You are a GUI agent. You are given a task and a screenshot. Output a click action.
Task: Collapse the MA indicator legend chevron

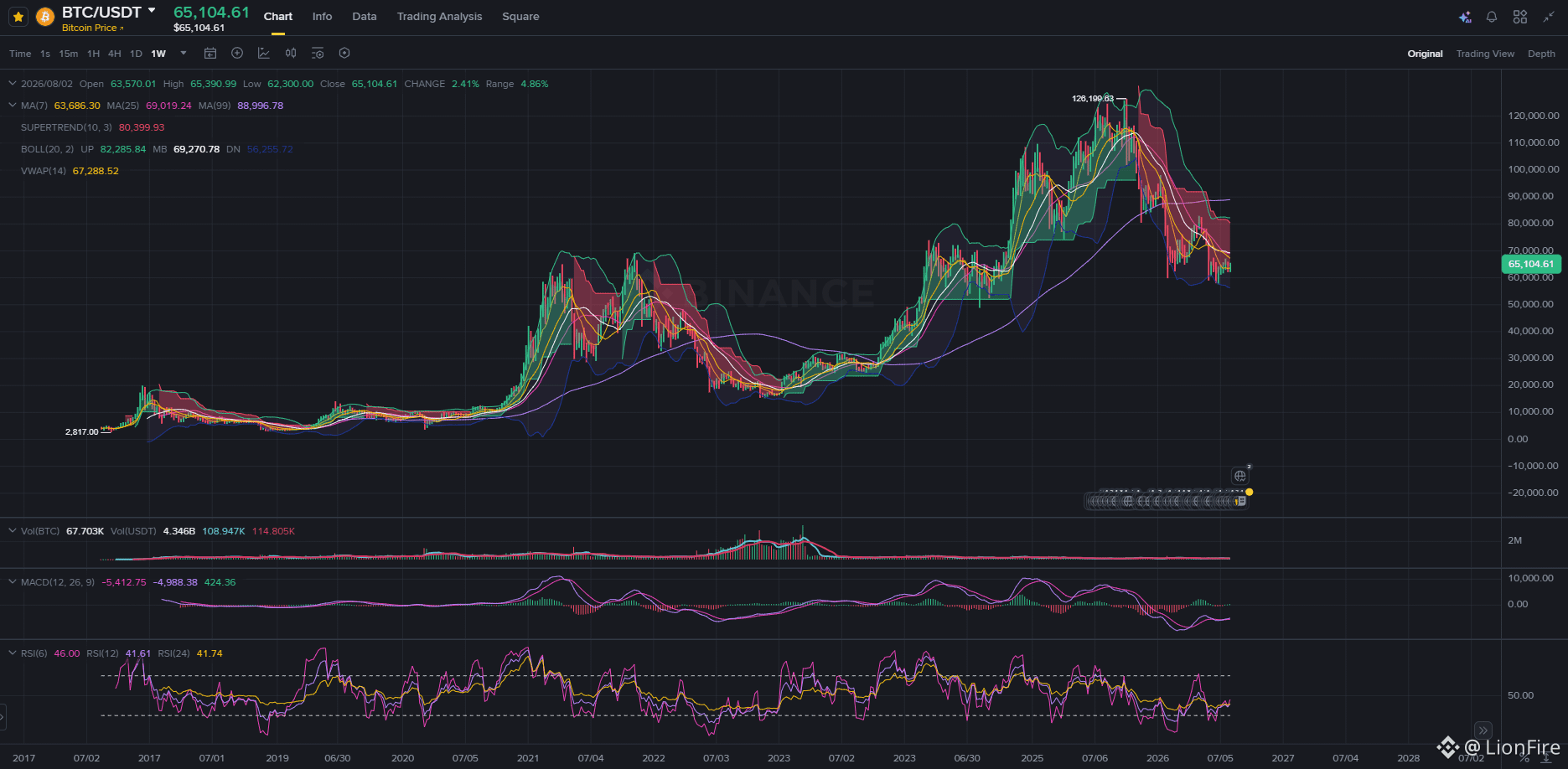13,106
